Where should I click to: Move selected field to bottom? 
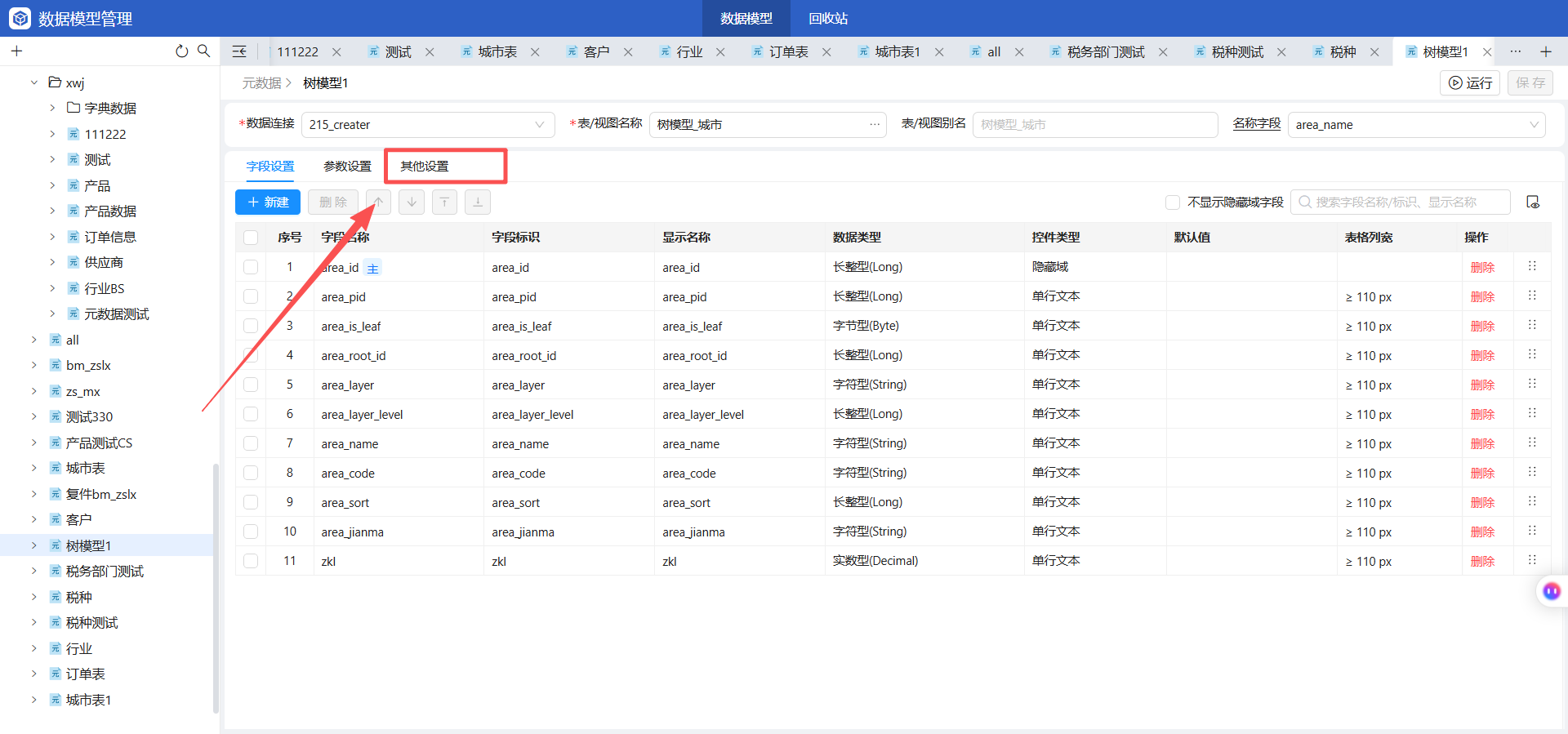(478, 202)
